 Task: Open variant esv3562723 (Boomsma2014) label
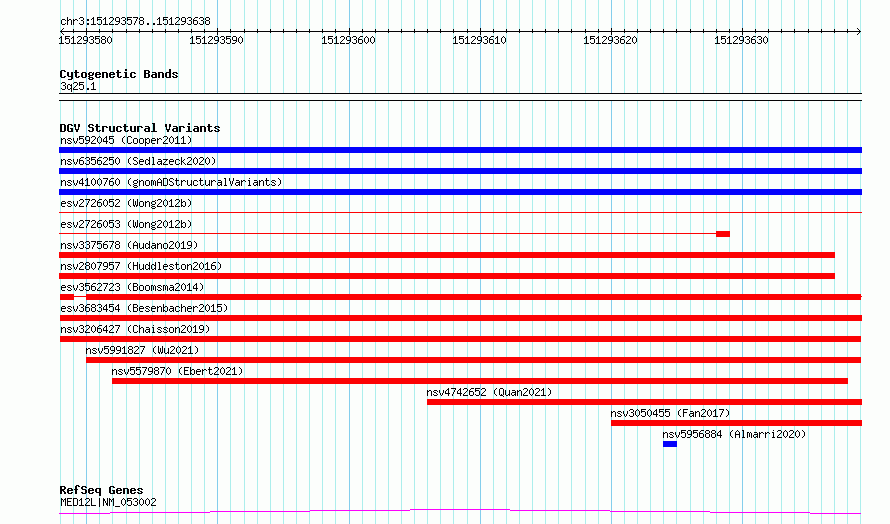coord(132,287)
